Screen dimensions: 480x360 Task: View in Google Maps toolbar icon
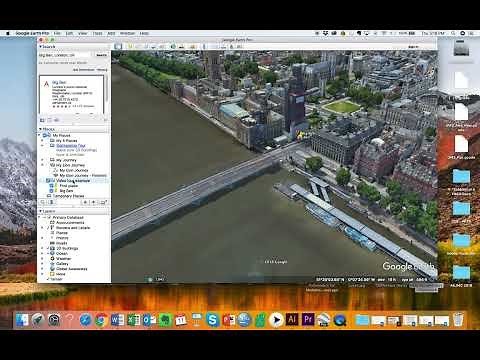(x=239, y=46)
